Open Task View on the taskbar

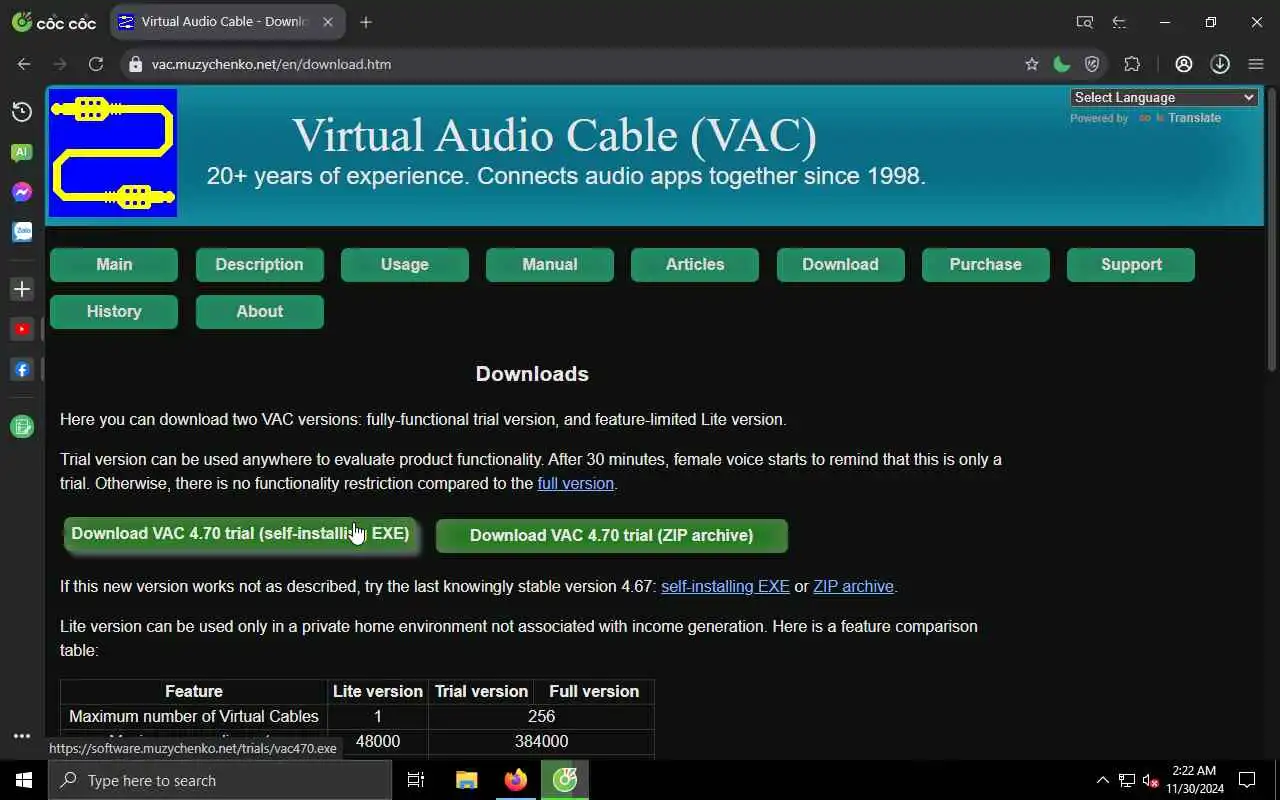coord(416,780)
